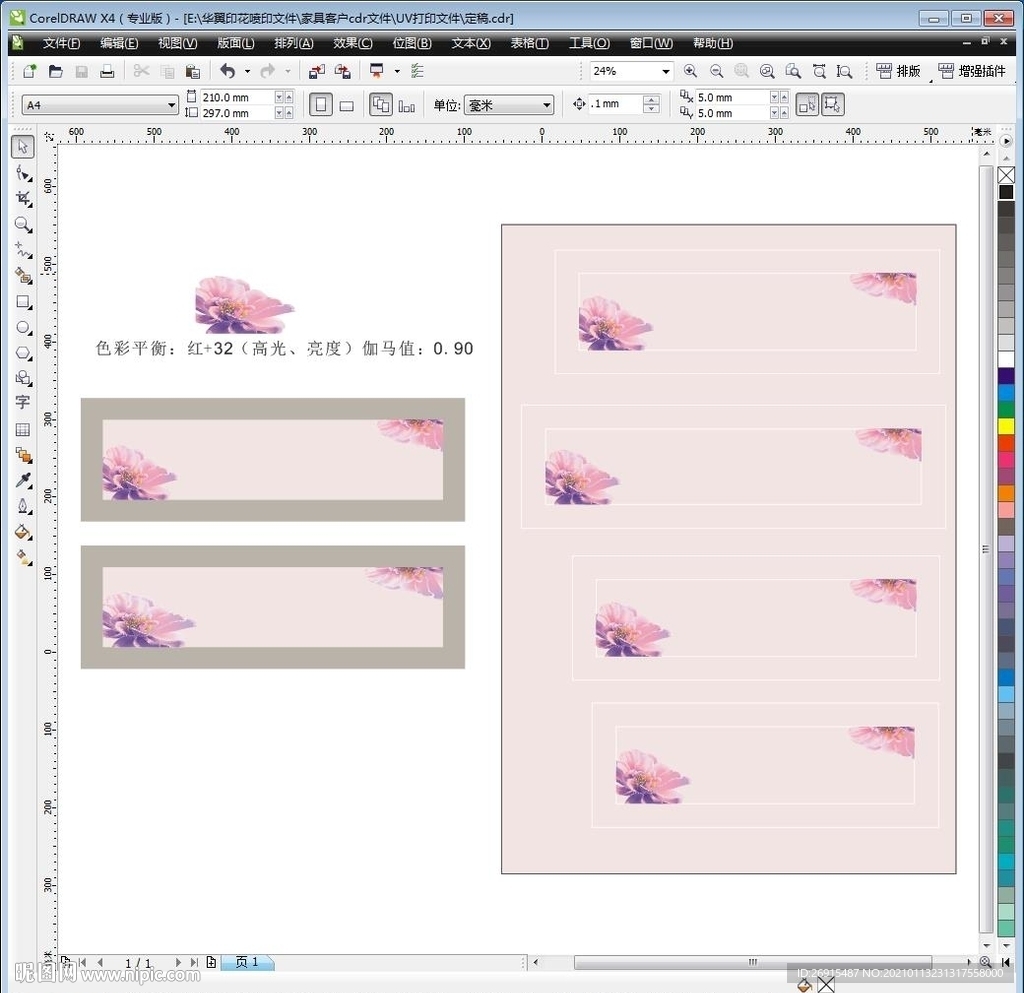Click the Zoom In magnifier icon

pyautogui.click(x=690, y=71)
